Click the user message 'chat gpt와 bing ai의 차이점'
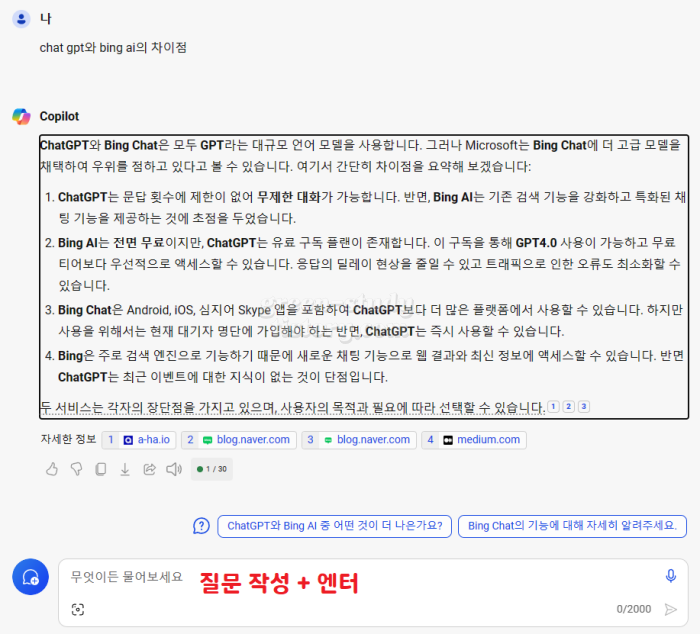The width and height of the screenshot is (700, 634). pyautogui.click(x=113, y=48)
